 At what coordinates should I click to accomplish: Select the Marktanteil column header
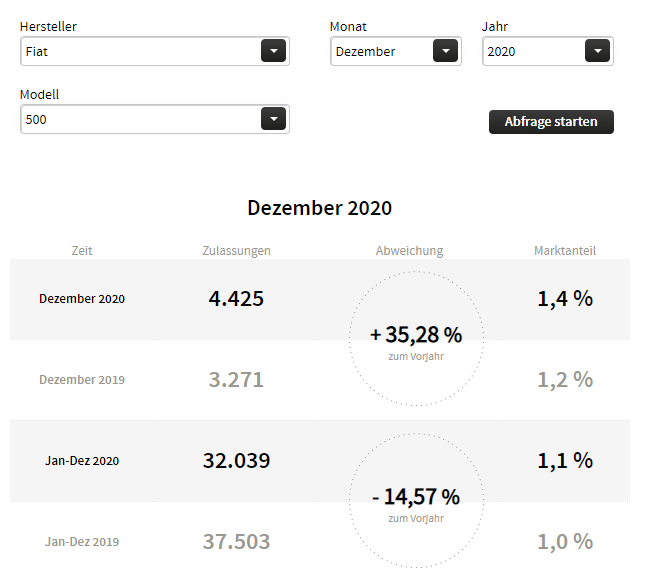click(x=565, y=251)
